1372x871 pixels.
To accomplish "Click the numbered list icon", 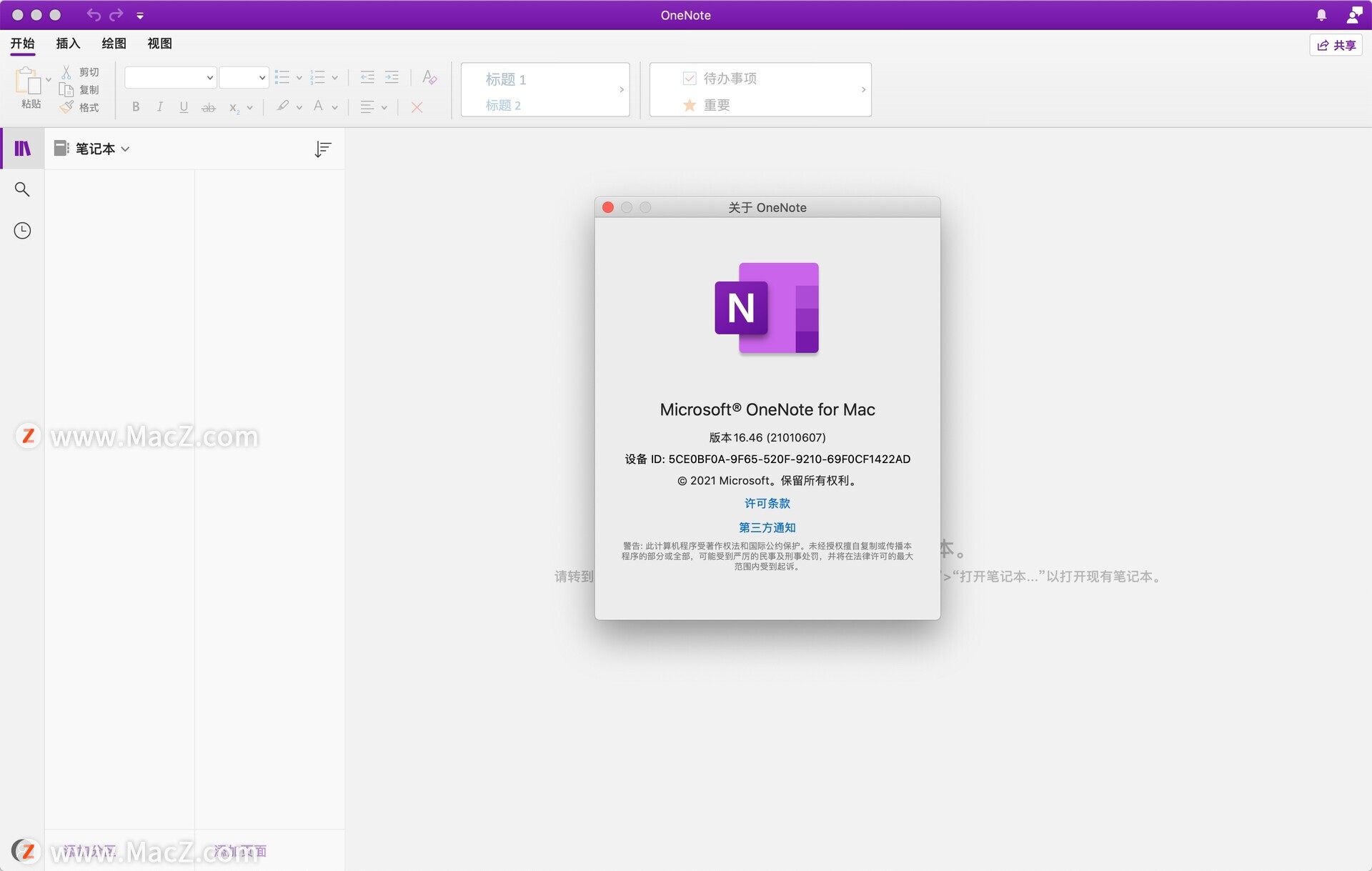I will point(318,77).
